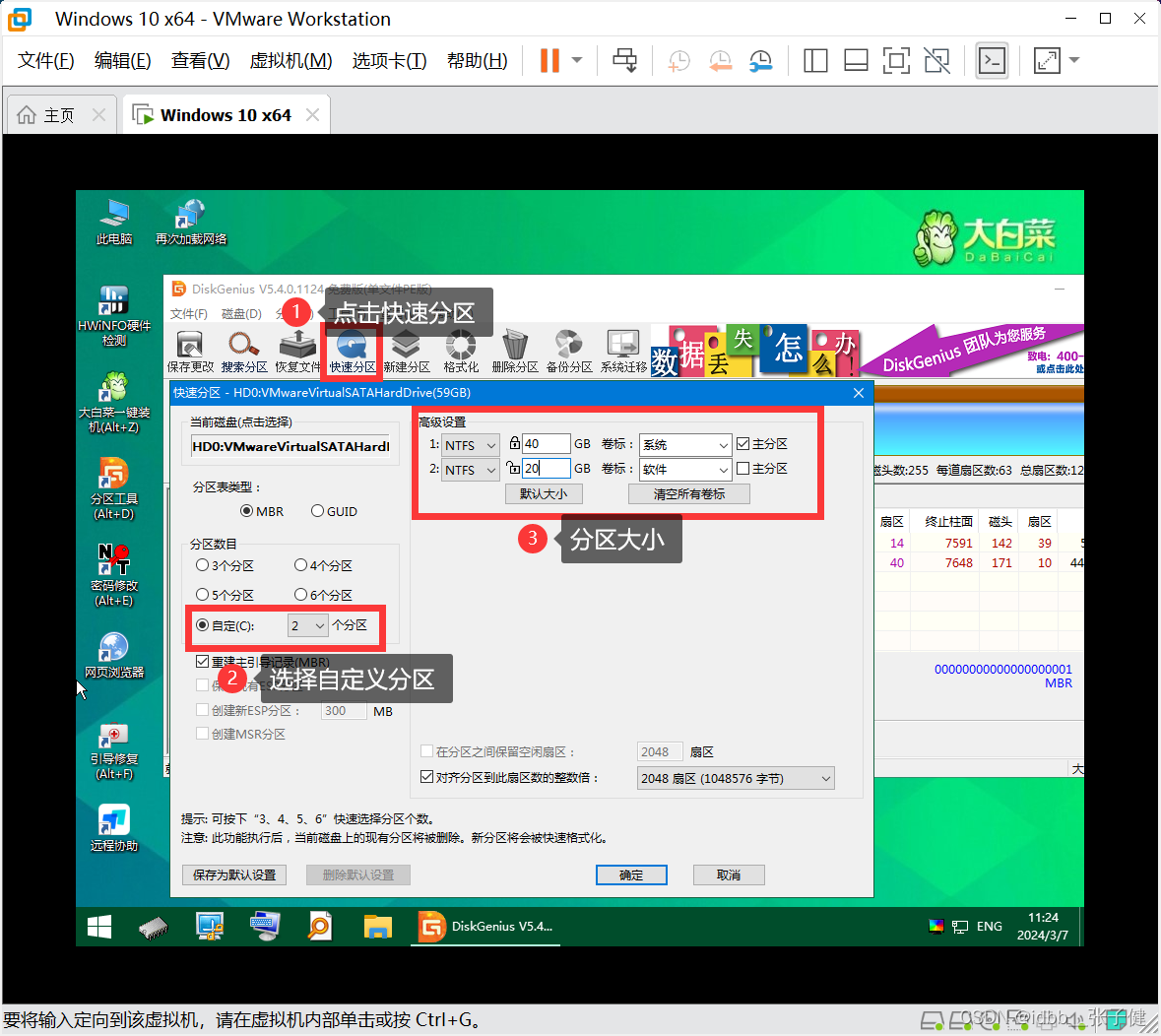The image size is (1161, 1036).
Task: Toggle the lock icon for partition 1 size
Action: [515, 443]
